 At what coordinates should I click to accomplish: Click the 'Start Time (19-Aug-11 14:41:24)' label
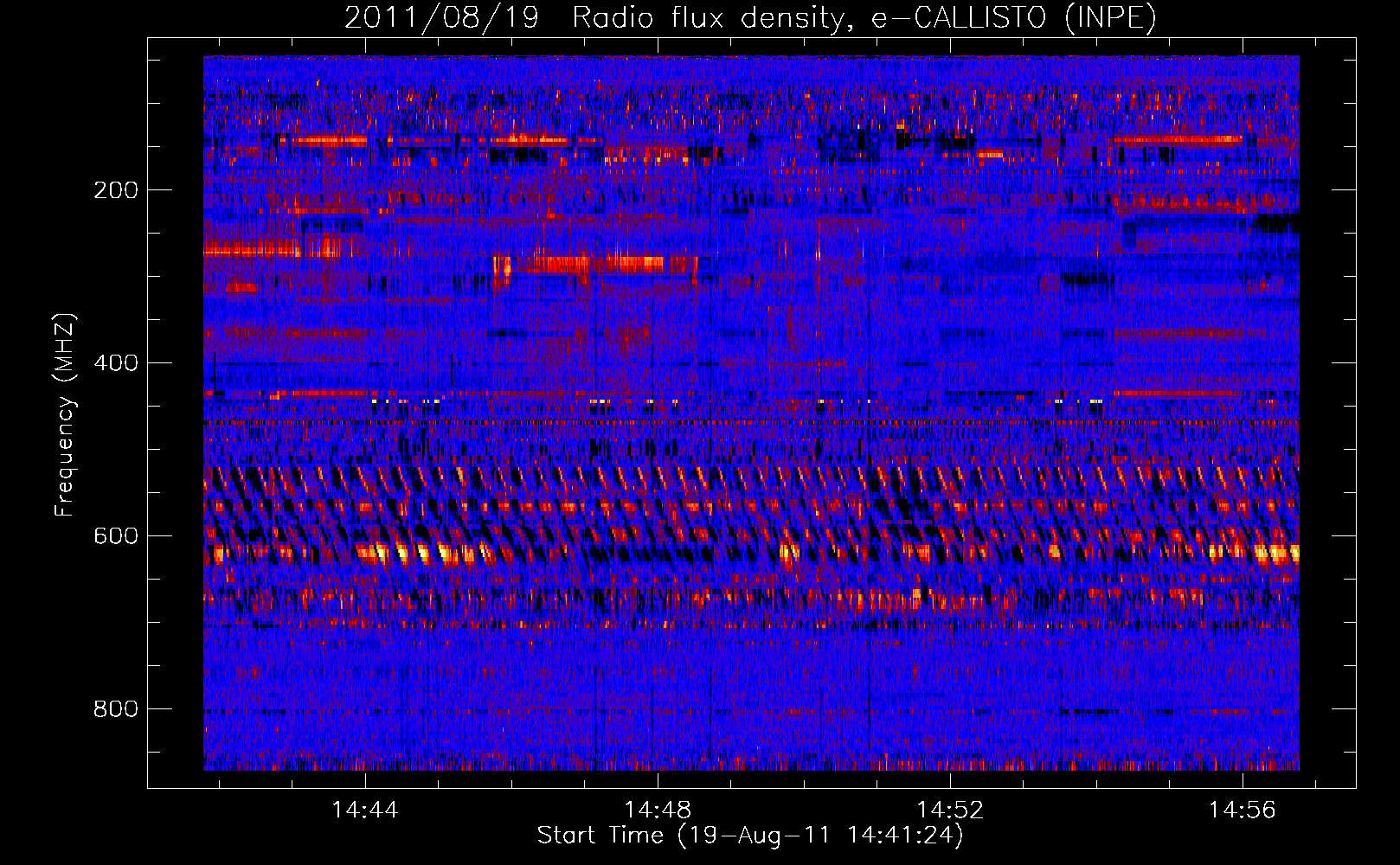click(x=750, y=836)
